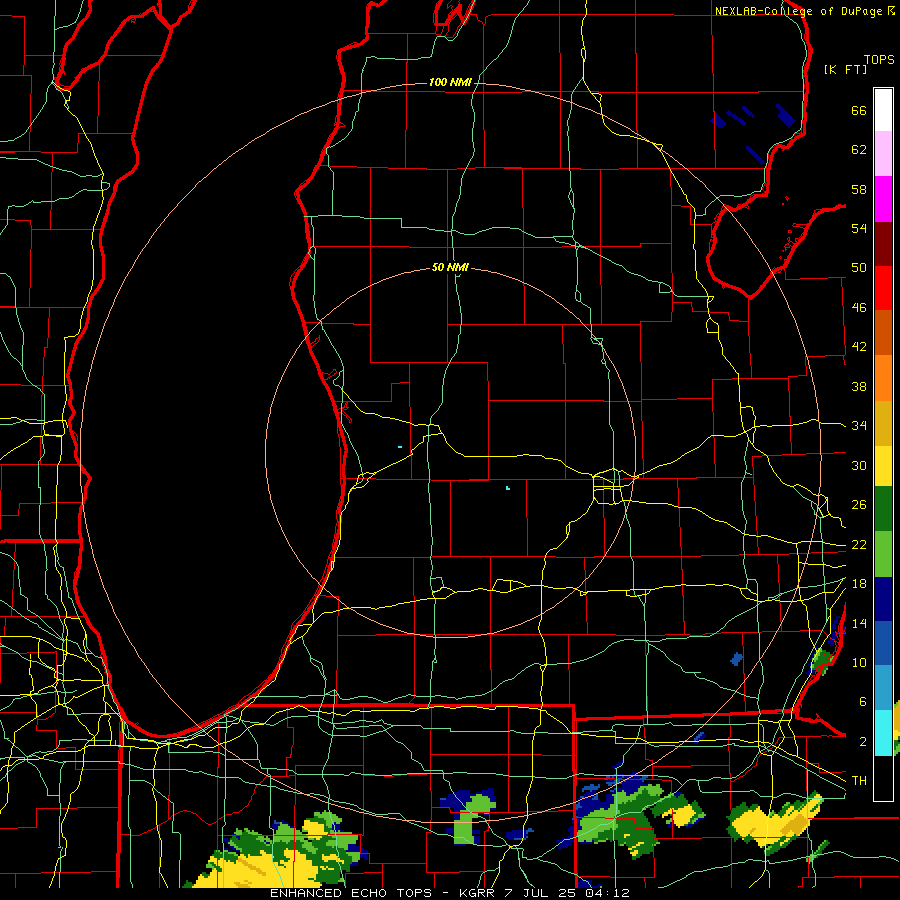Click the 50 legend value label
The image size is (900, 900).
coord(859,268)
